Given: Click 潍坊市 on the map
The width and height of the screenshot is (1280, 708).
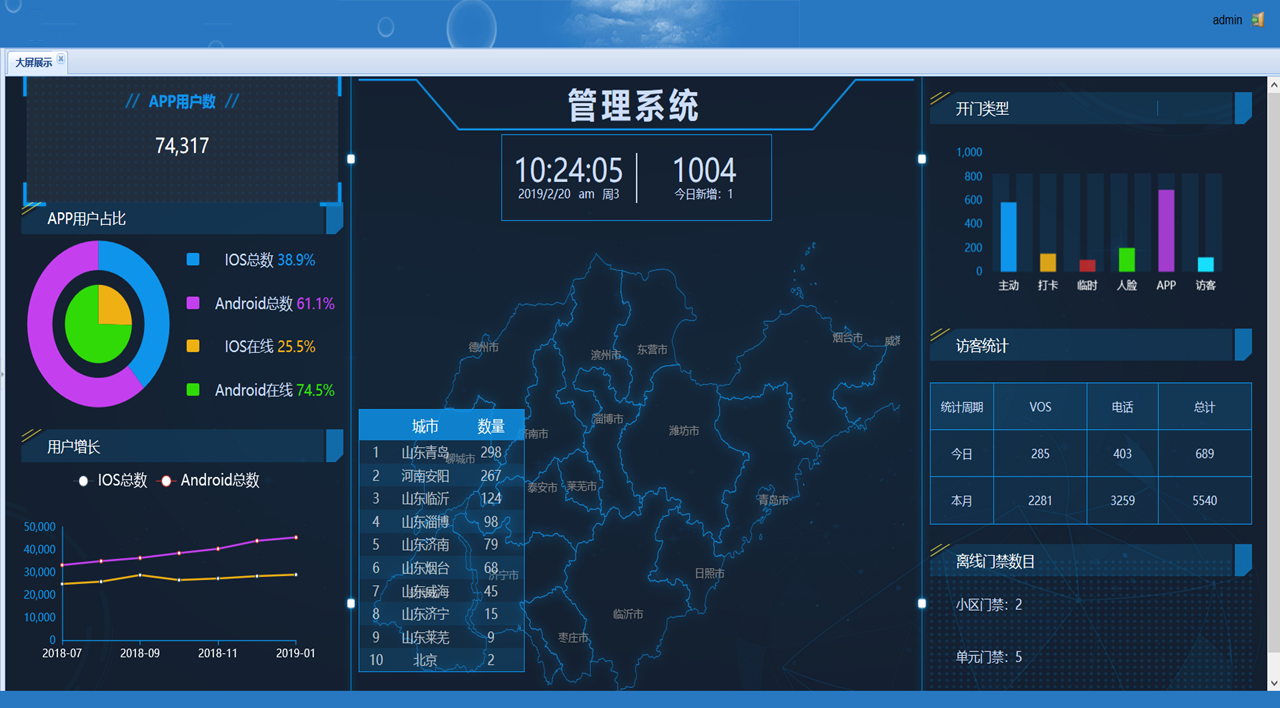Looking at the screenshot, I should (684, 431).
